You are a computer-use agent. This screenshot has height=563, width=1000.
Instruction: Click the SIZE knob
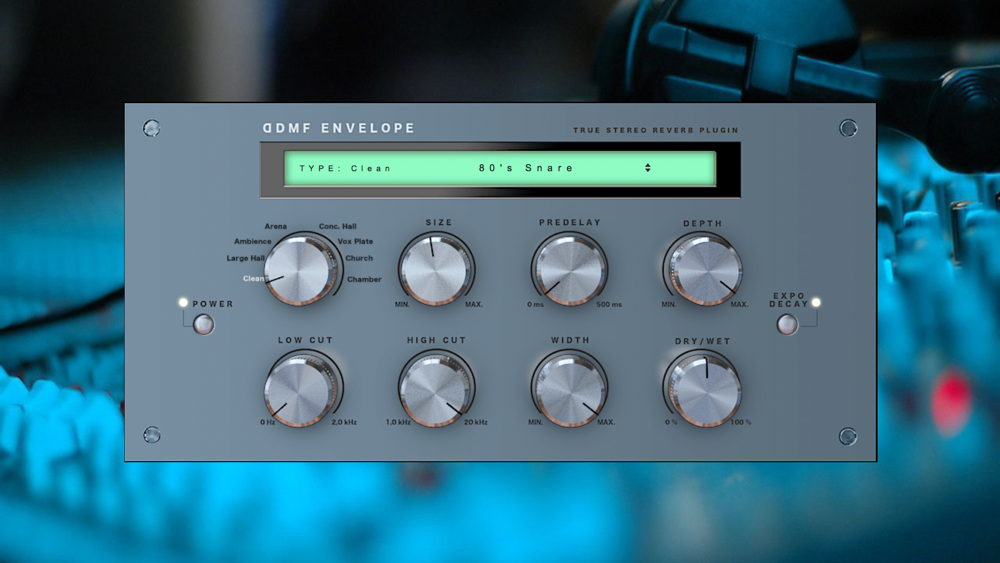[x=436, y=268]
